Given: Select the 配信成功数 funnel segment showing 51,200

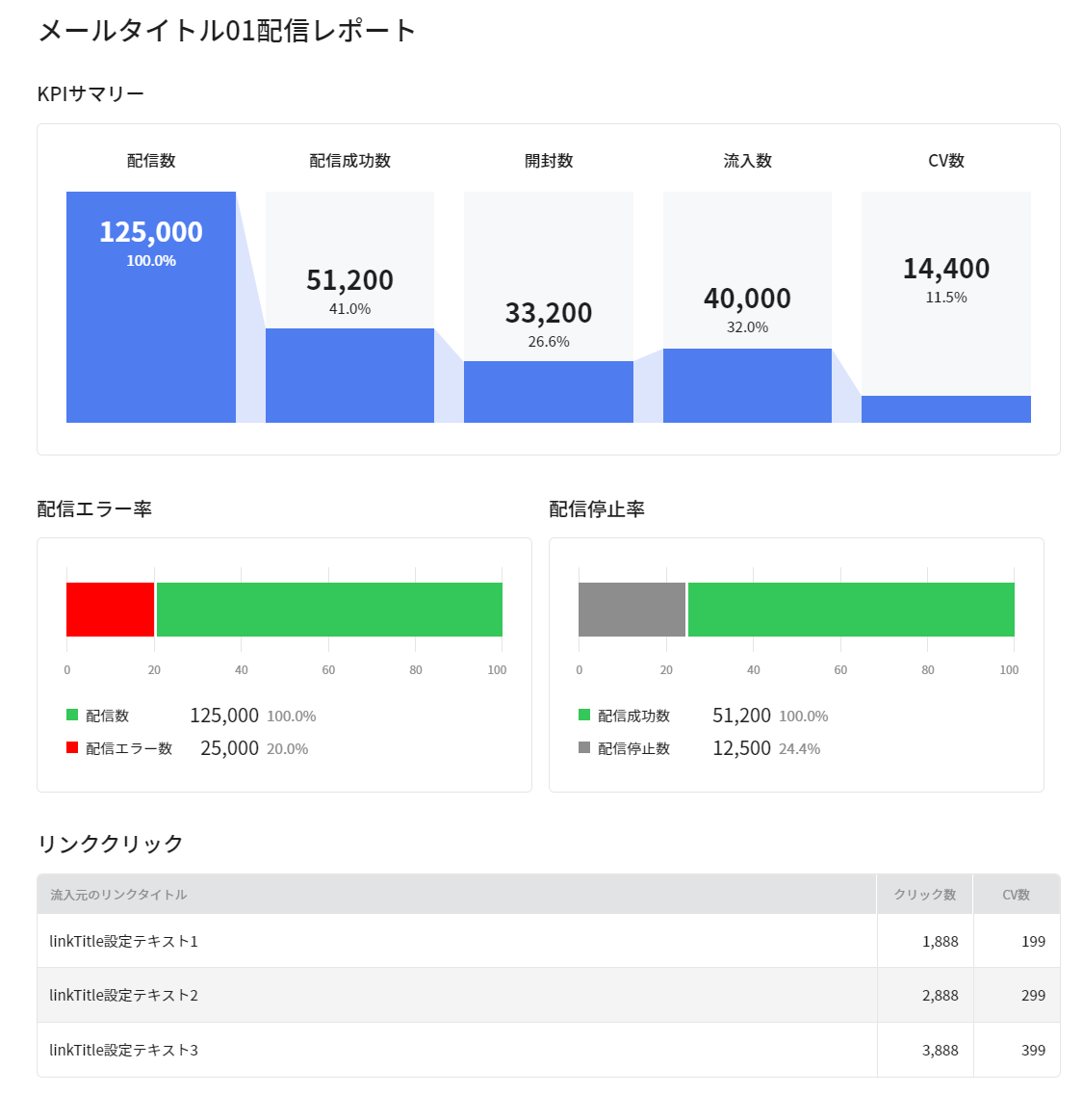Looking at the screenshot, I should (x=349, y=376).
